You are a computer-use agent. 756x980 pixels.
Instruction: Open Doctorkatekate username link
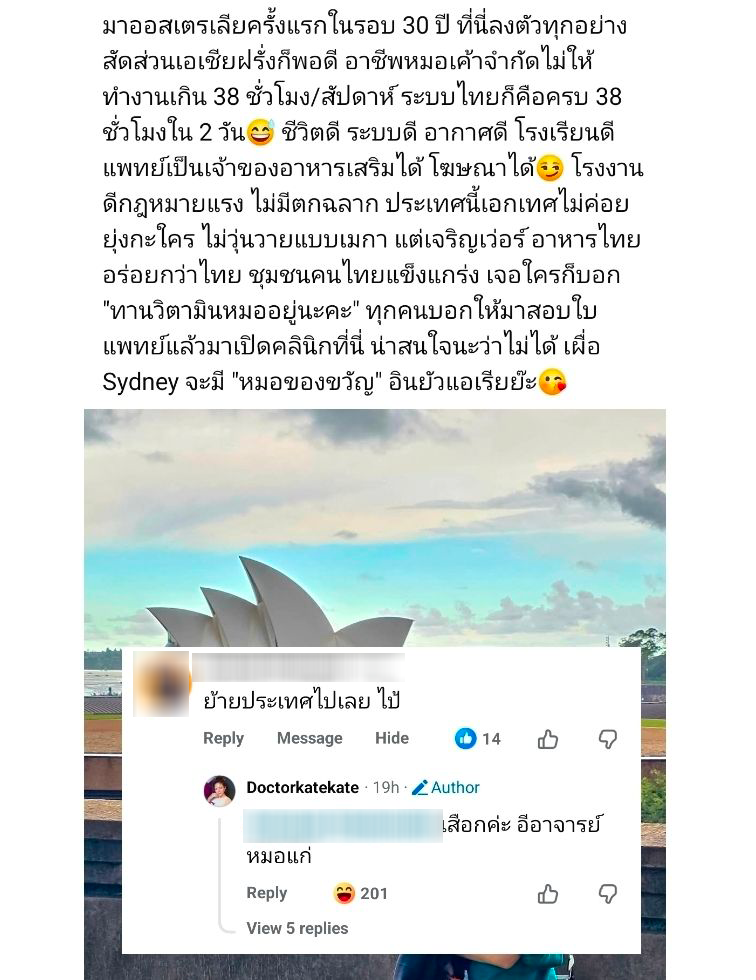pyautogui.click(x=302, y=788)
